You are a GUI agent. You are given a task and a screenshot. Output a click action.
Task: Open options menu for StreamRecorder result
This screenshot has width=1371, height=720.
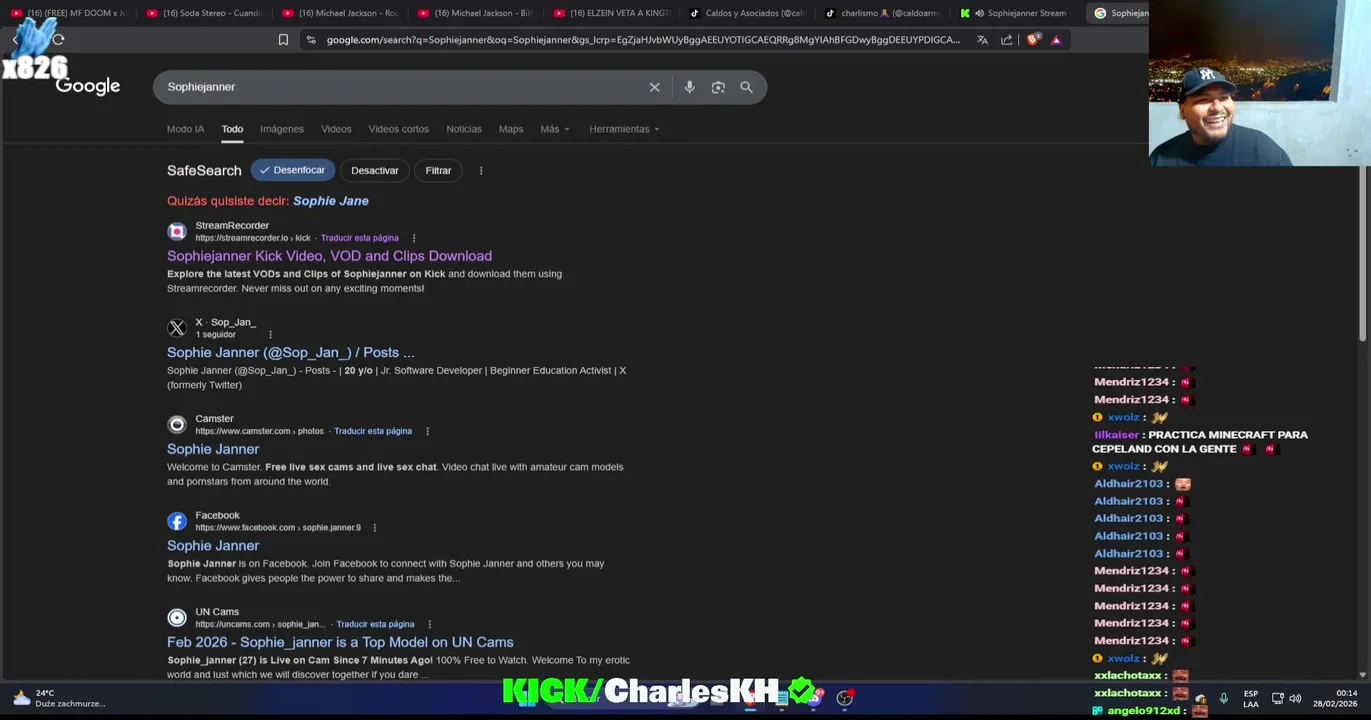click(x=414, y=238)
